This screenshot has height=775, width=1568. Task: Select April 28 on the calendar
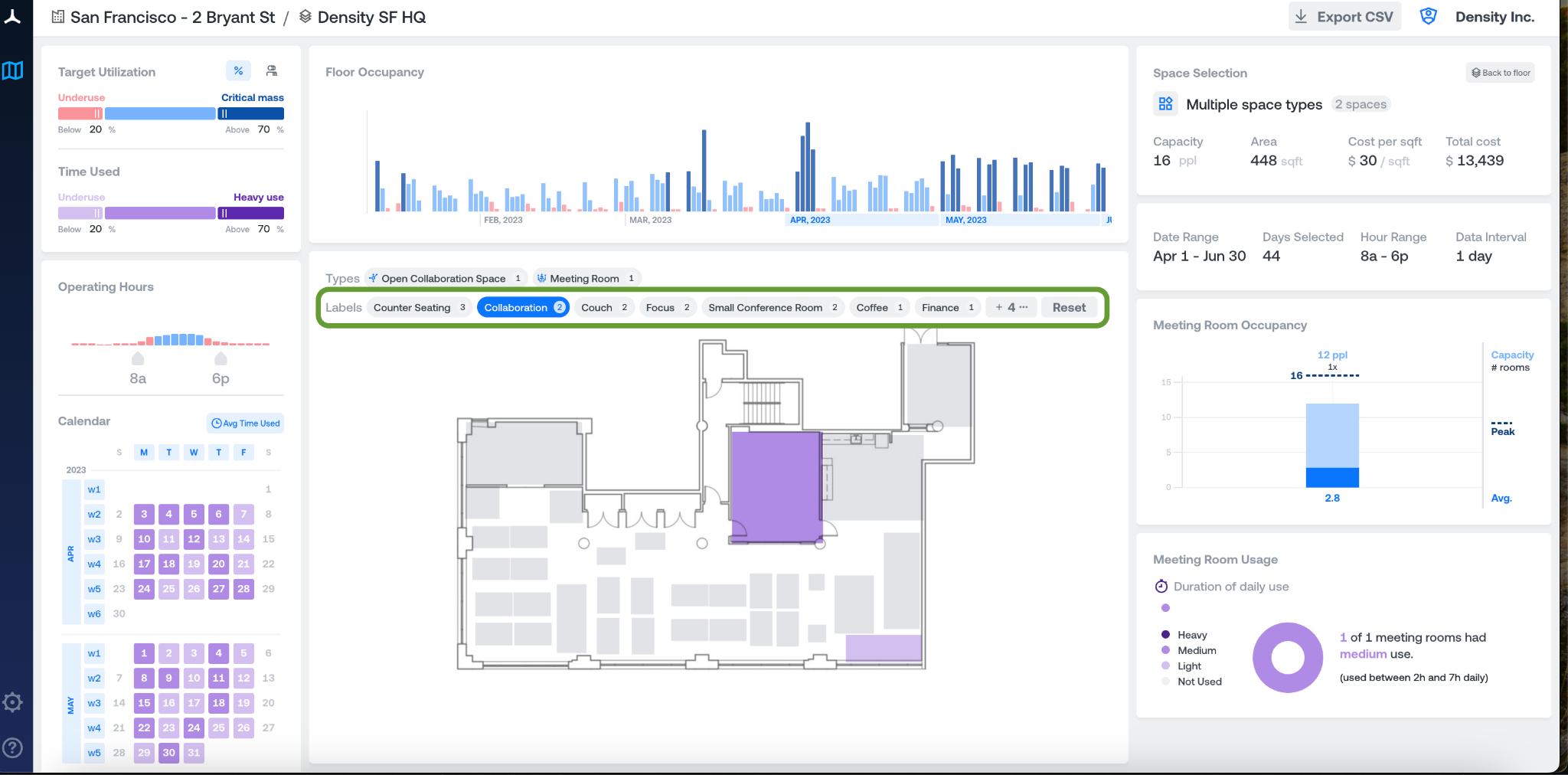(243, 589)
